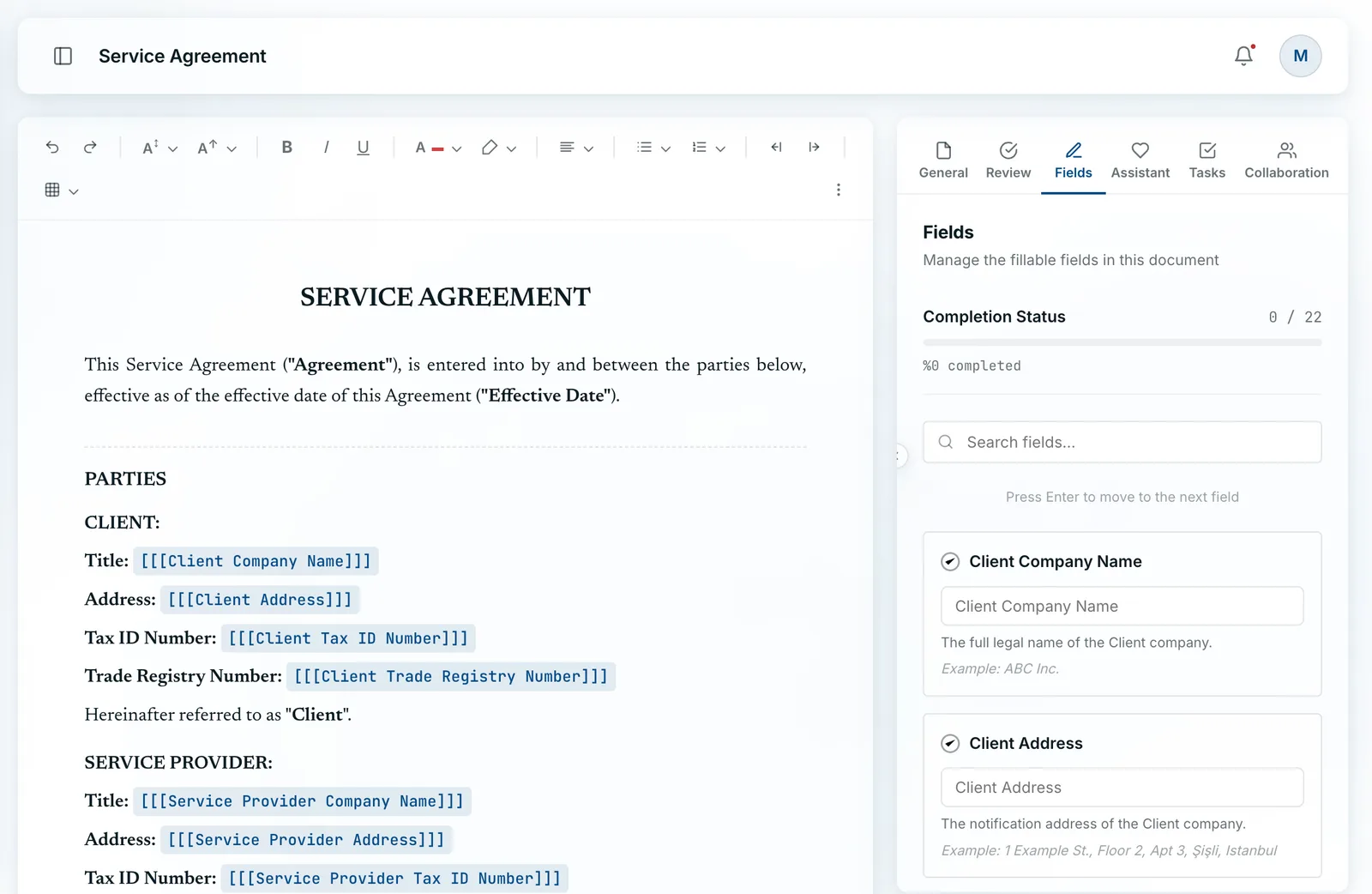Click the "0 / 22" completion count
This screenshot has width=1372, height=894.
coord(1295,317)
